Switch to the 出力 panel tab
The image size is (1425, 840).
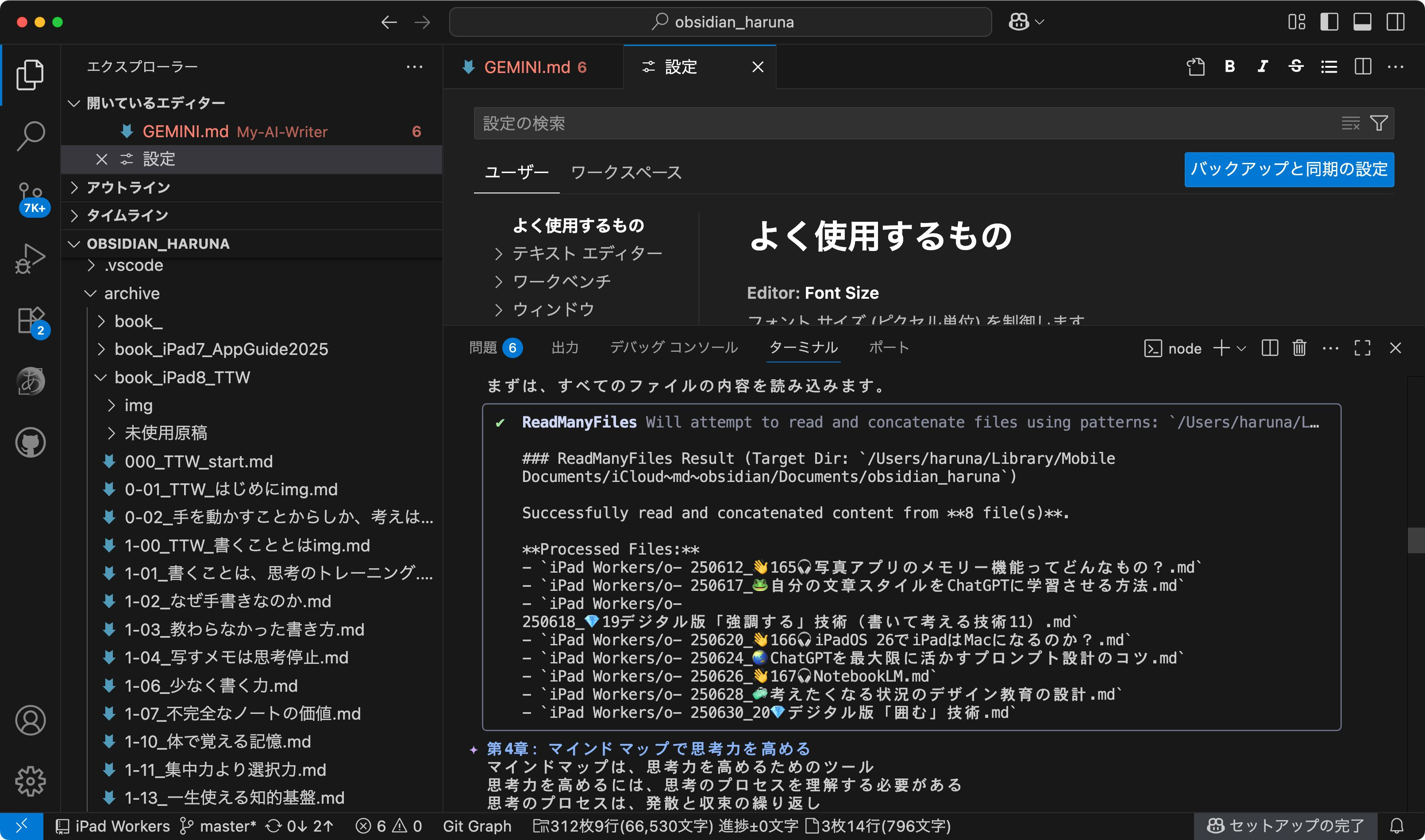click(565, 347)
